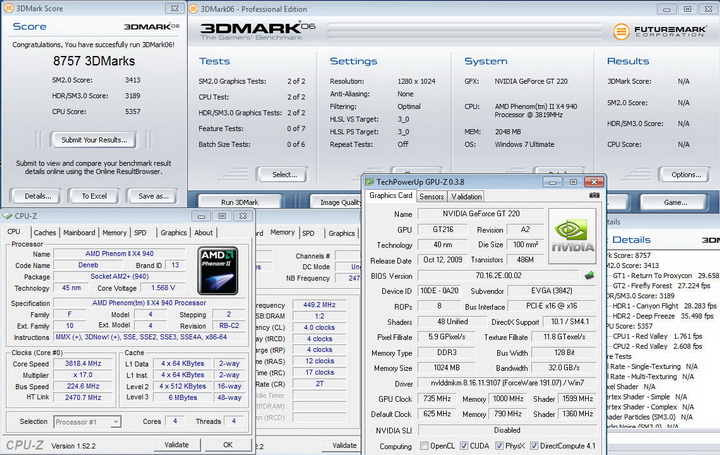Click the GPU-Z screenshot camera icon
720x455 pixels.
pyautogui.click(x=594, y=195)
